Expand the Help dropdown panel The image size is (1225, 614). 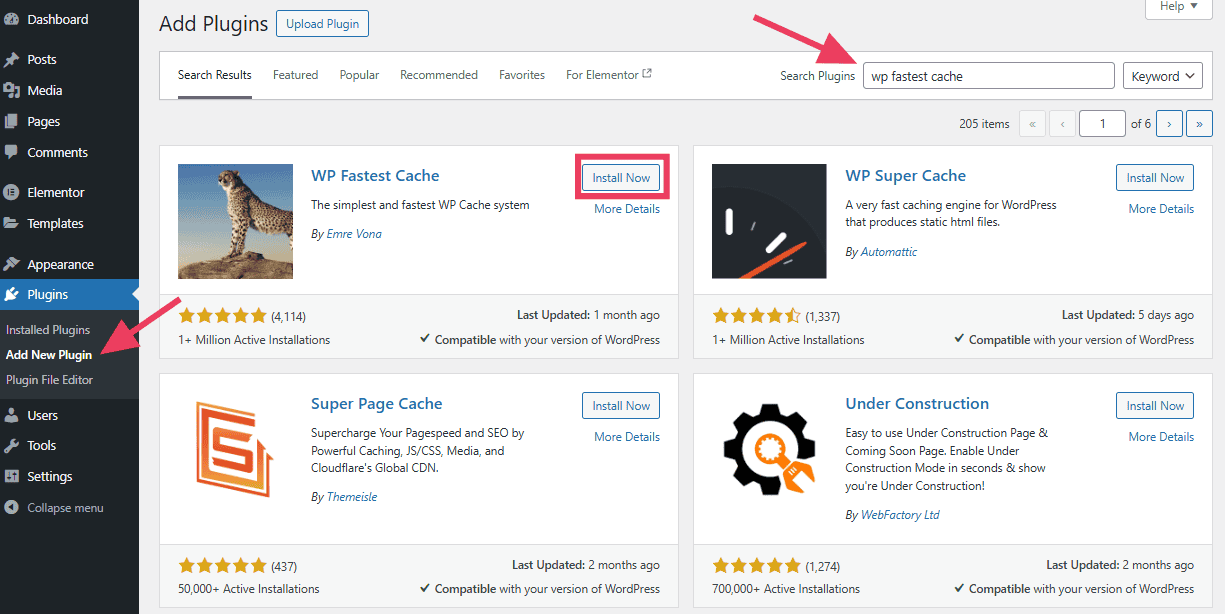pos(1178,8)
